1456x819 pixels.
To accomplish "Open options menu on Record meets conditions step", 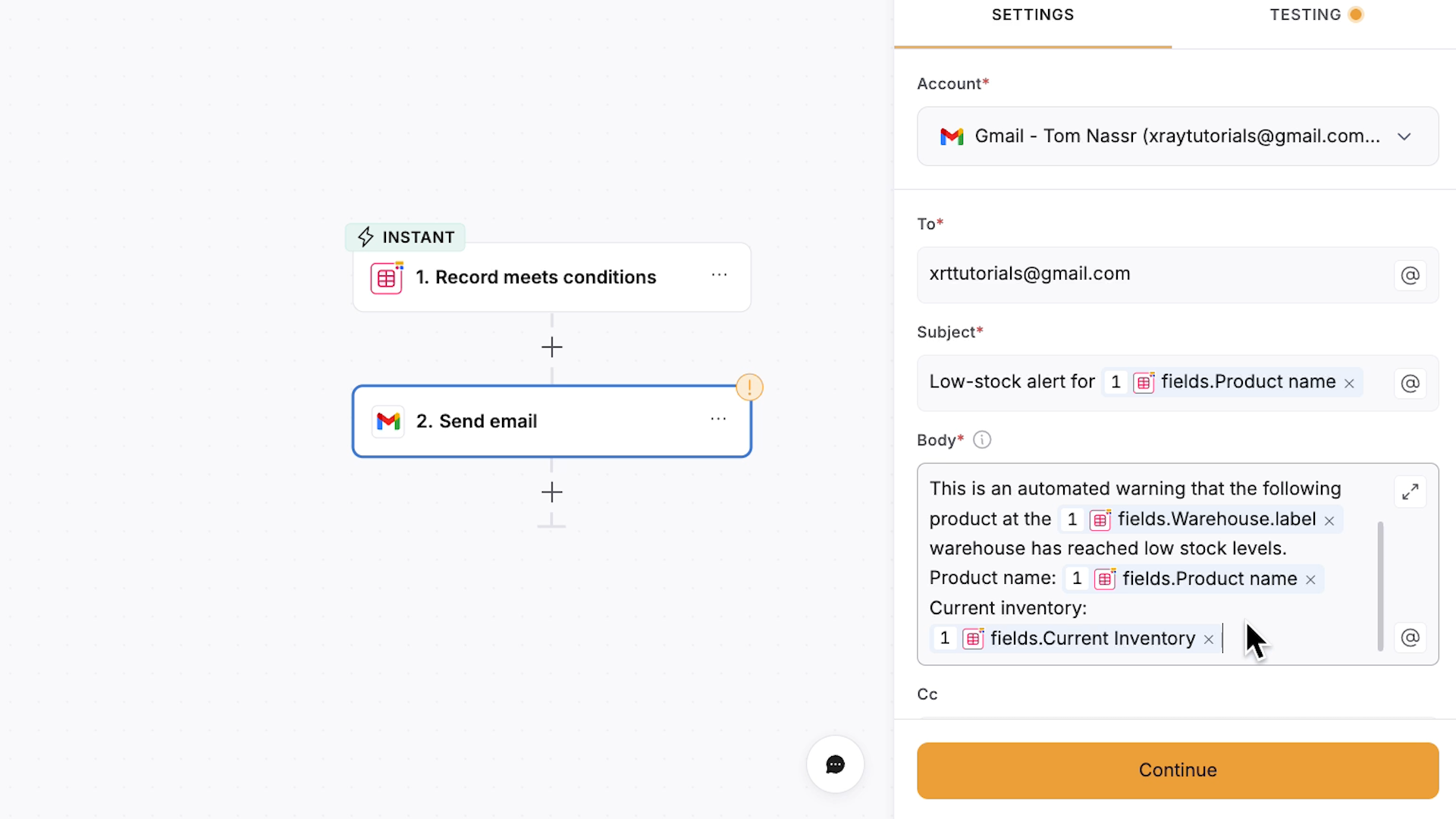I will pyautogui.click(x=719, y=275).
